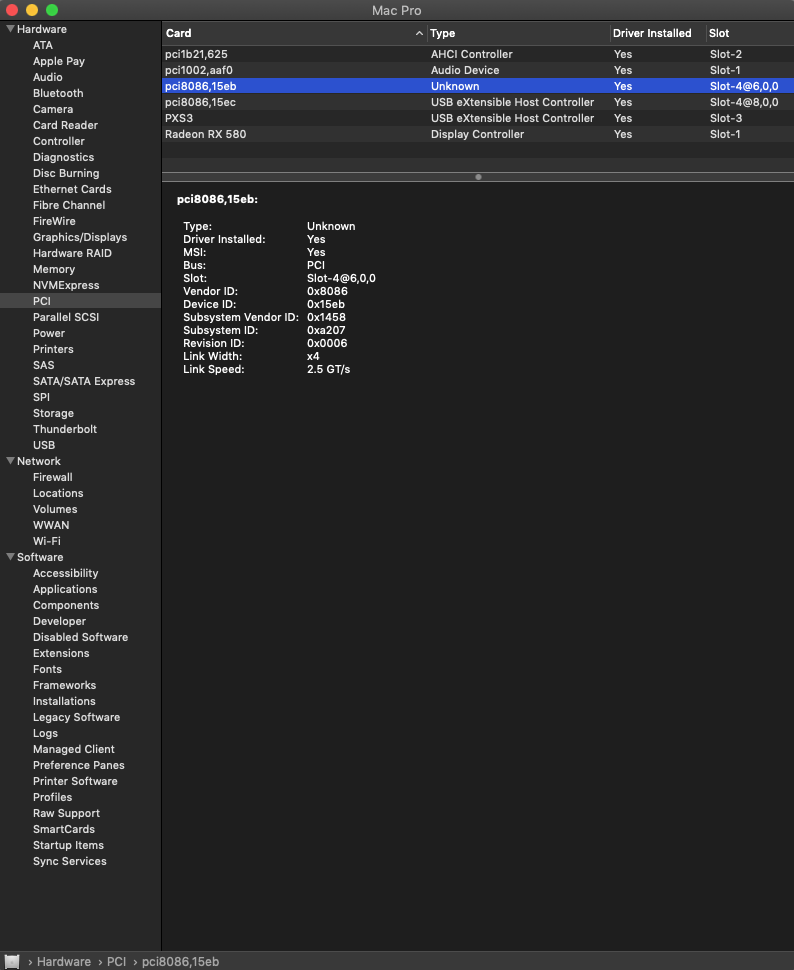Select Fonts under Software
The image size is (794, 970).
(47, 669)
